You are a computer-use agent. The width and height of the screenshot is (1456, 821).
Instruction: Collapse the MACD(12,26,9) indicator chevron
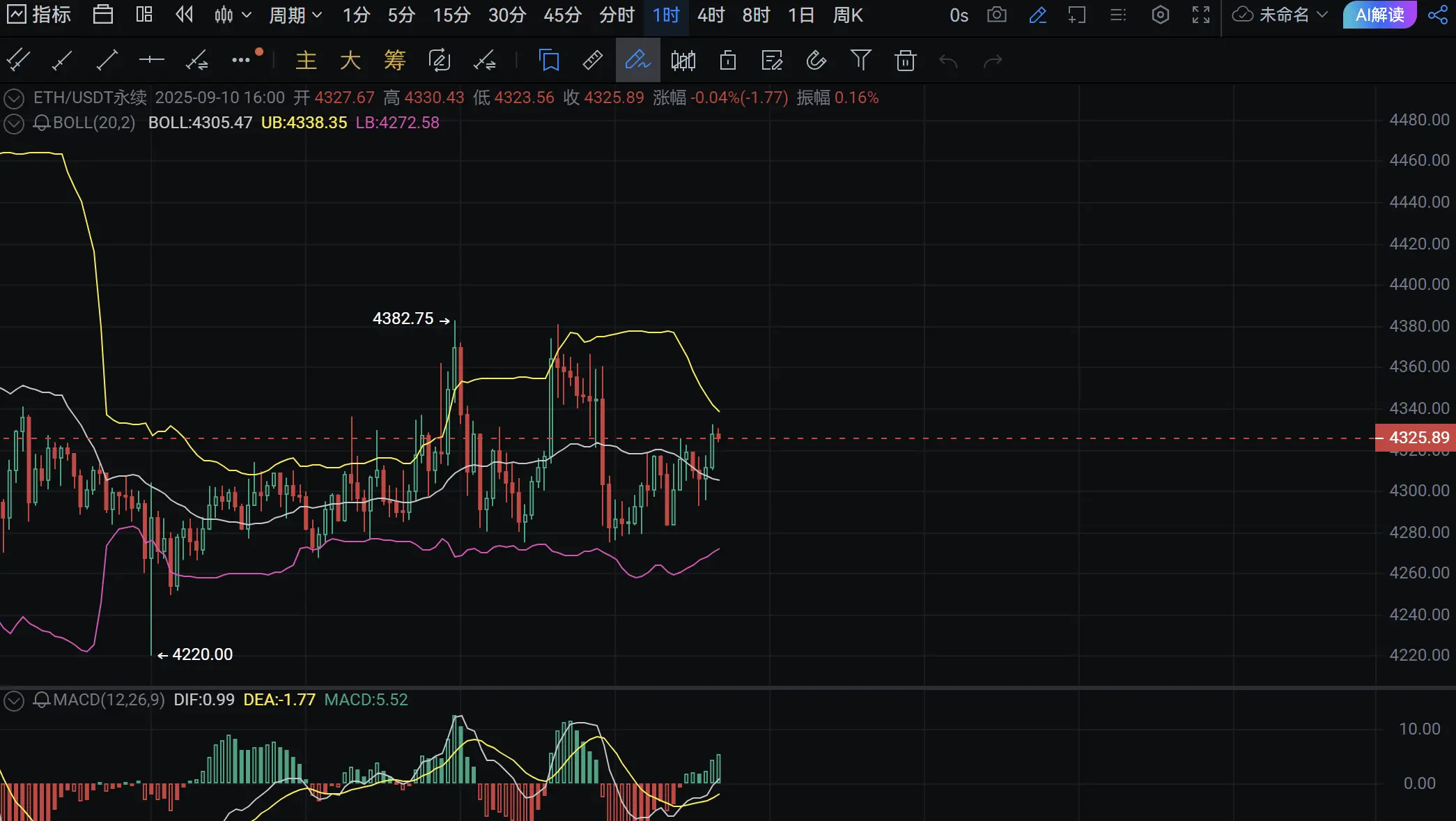click(14, 700)
